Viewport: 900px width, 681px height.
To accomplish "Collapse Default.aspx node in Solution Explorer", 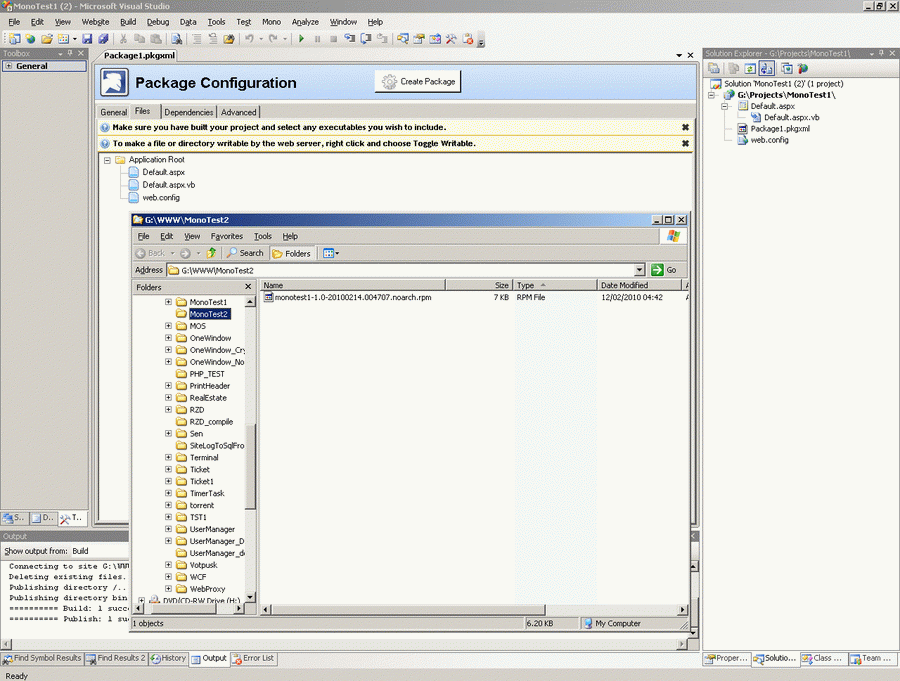I will [724, 106].
